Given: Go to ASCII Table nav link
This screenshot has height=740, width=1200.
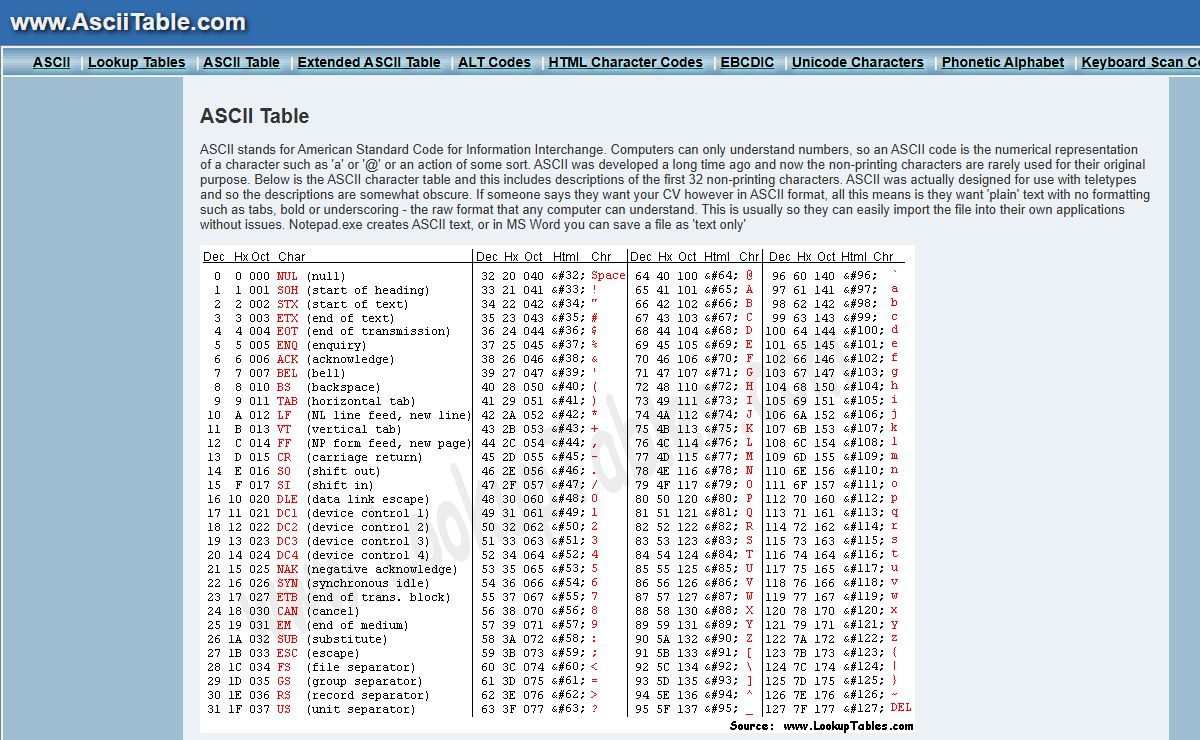Looking at the screenshot, I should [241, 62].
